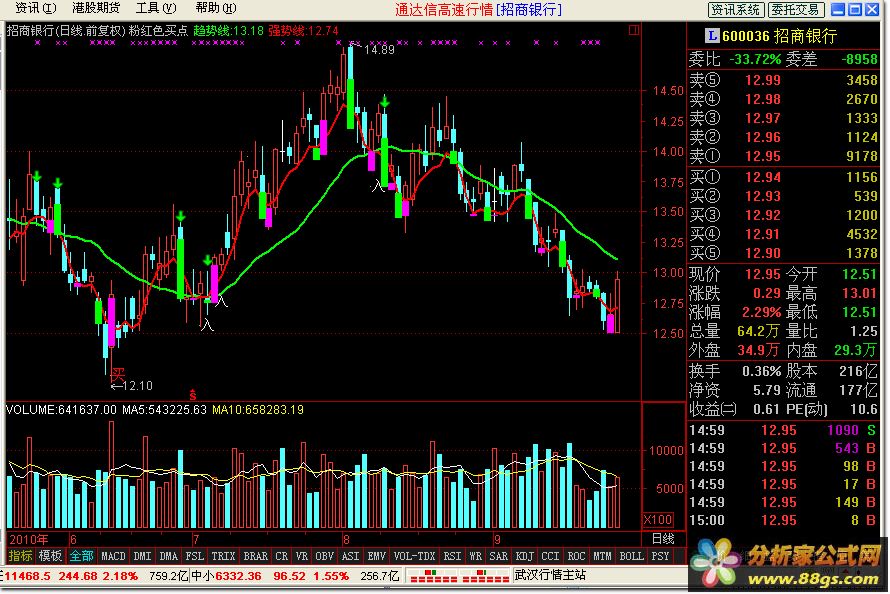Click the red 买 signal marker near 12.10
The width and height of the screenshot is (890, 594).
click(x=117, y=374)
